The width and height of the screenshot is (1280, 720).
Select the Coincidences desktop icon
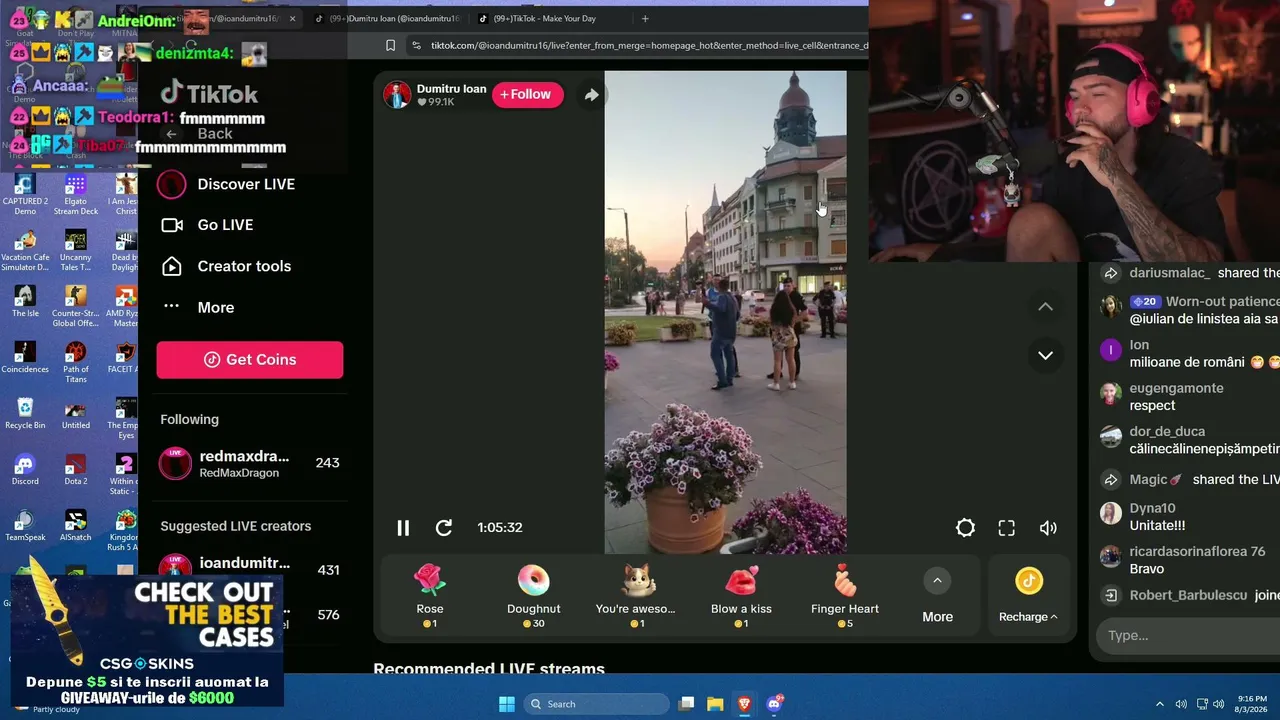pyautogui.click(x=25, y=358)
